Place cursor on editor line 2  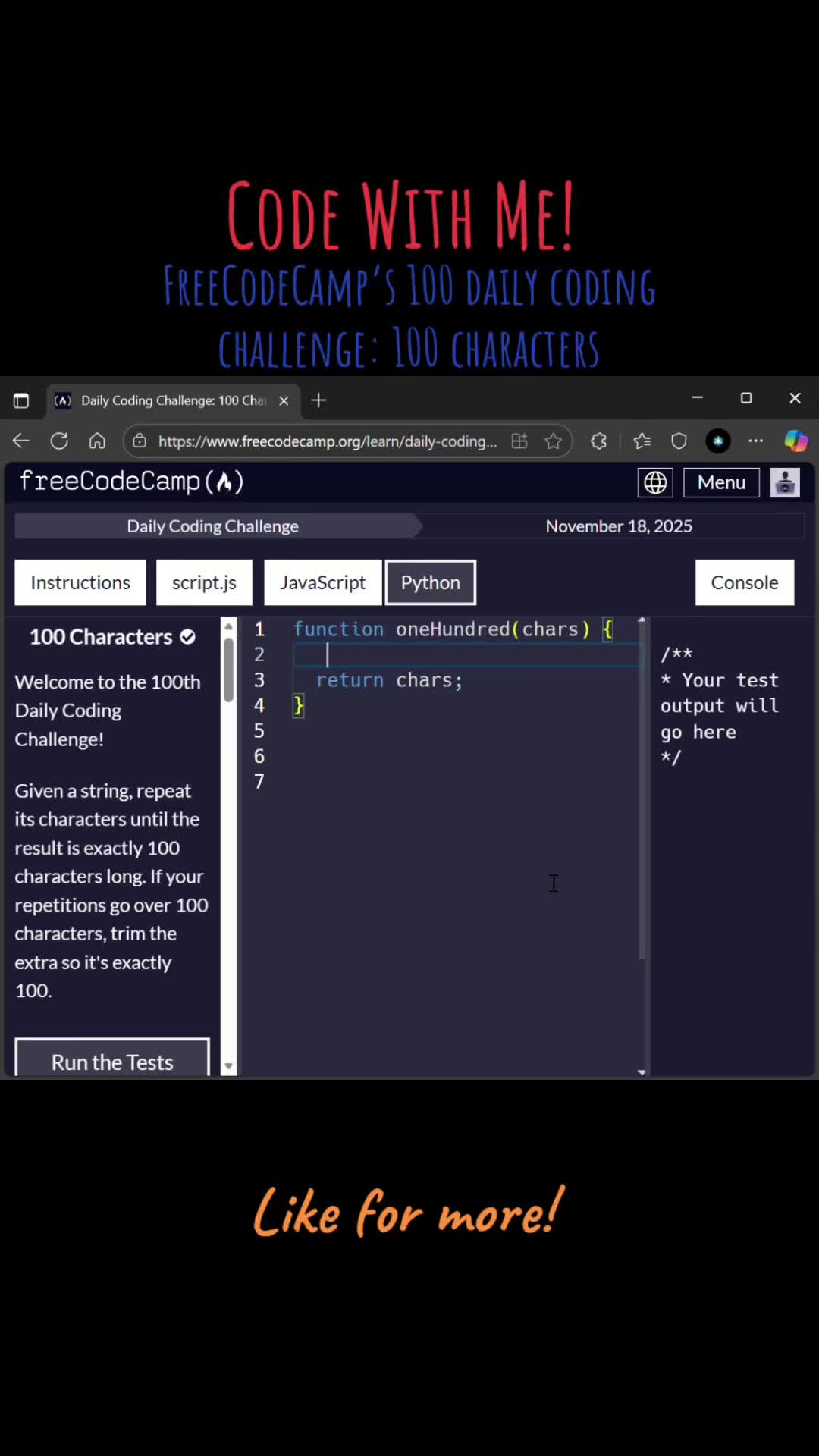point(468,654)
